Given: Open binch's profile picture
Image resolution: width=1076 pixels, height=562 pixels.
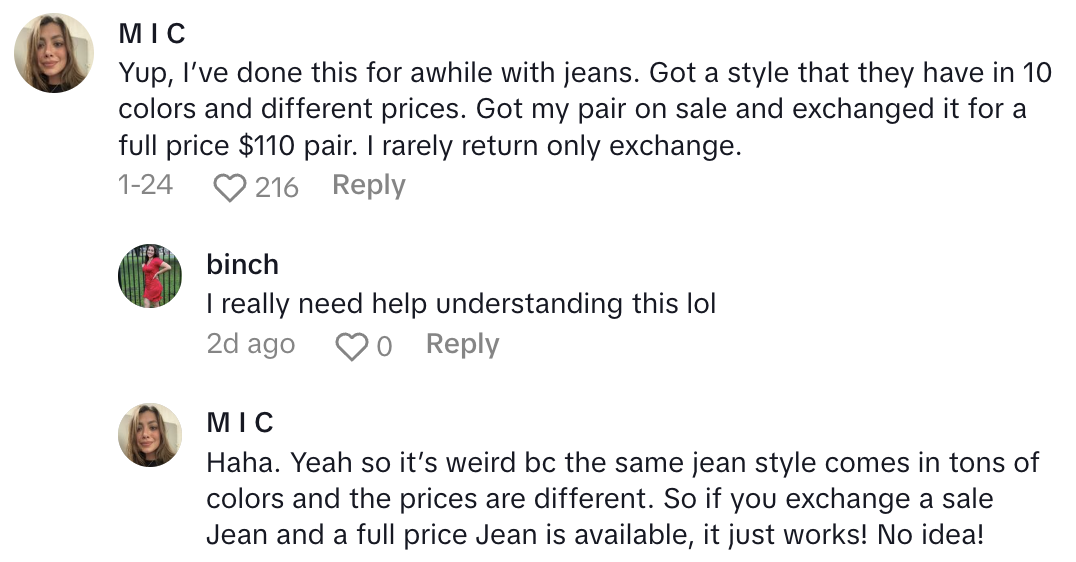Looking at the screenshot, I should 150,275.
